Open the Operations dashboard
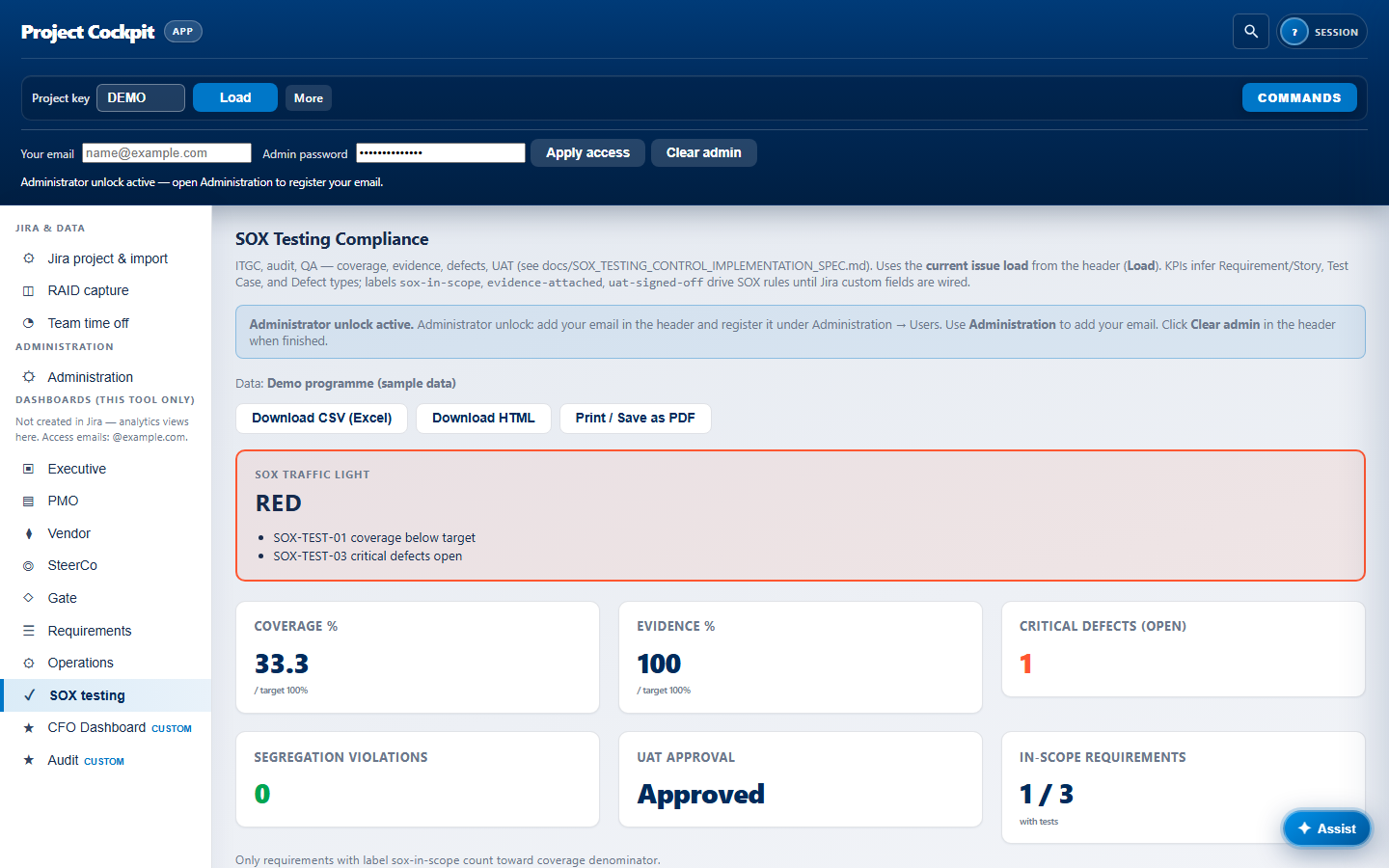1389x868 pixels. coord(106,663)
